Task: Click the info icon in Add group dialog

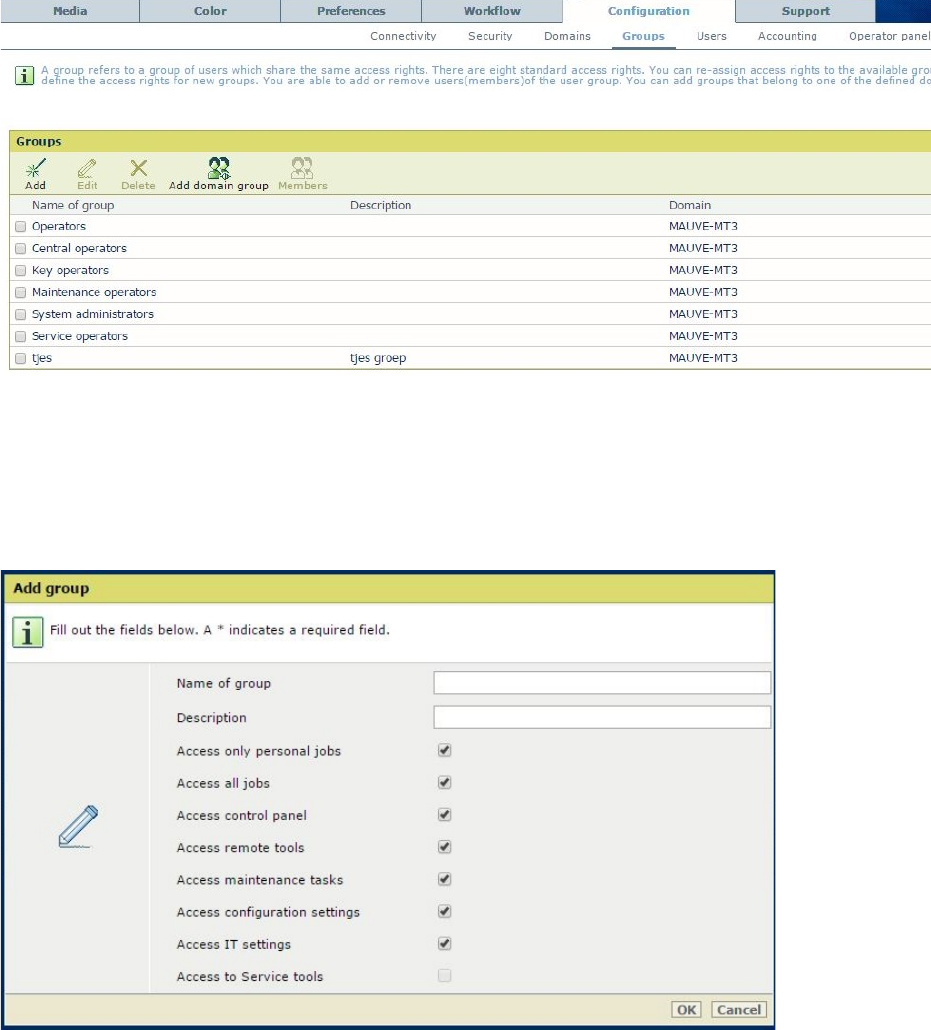Action: click(28, 633)
